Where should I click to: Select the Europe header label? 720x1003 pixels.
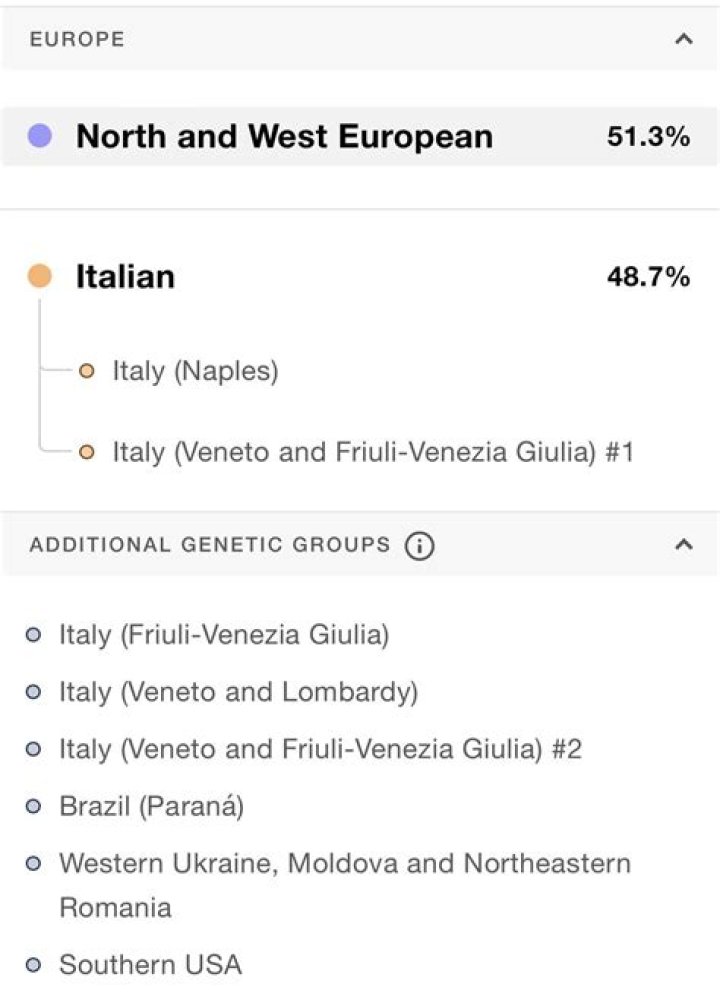click(78, 40)
